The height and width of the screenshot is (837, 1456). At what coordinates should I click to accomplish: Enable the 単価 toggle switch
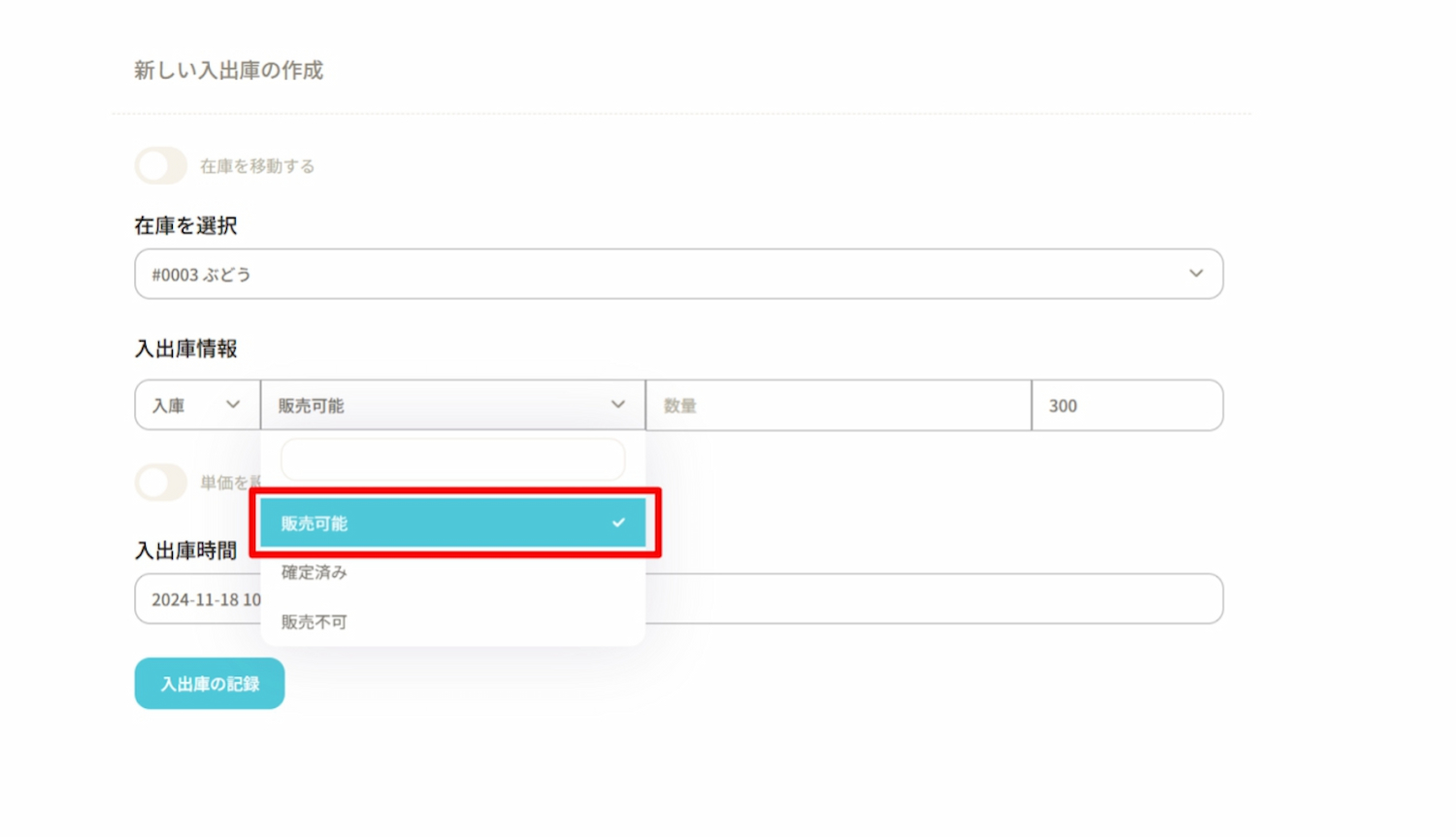tap(160, 483)
